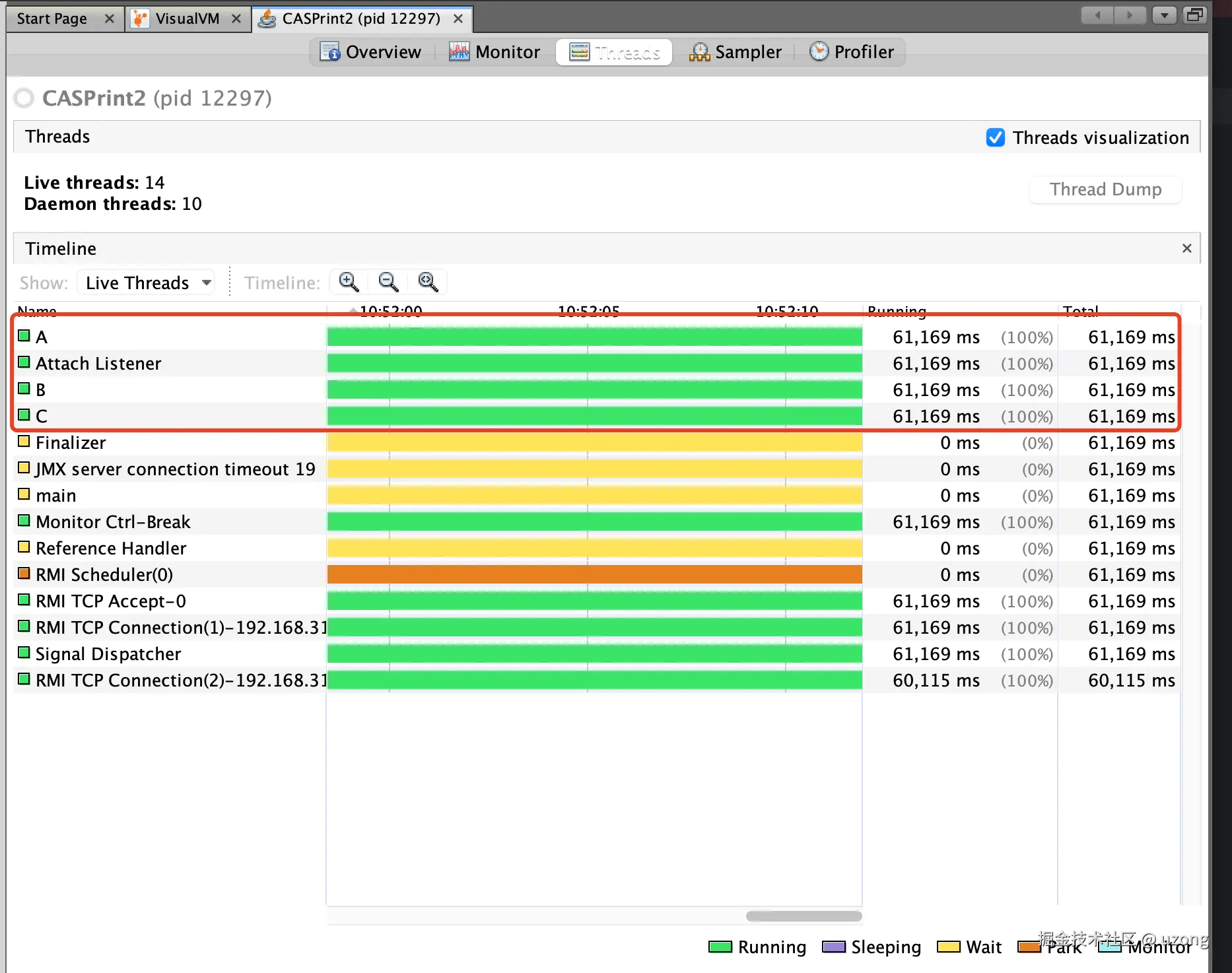Open the Sampler tab icon

pyautogui.click(x=699, y=51)
